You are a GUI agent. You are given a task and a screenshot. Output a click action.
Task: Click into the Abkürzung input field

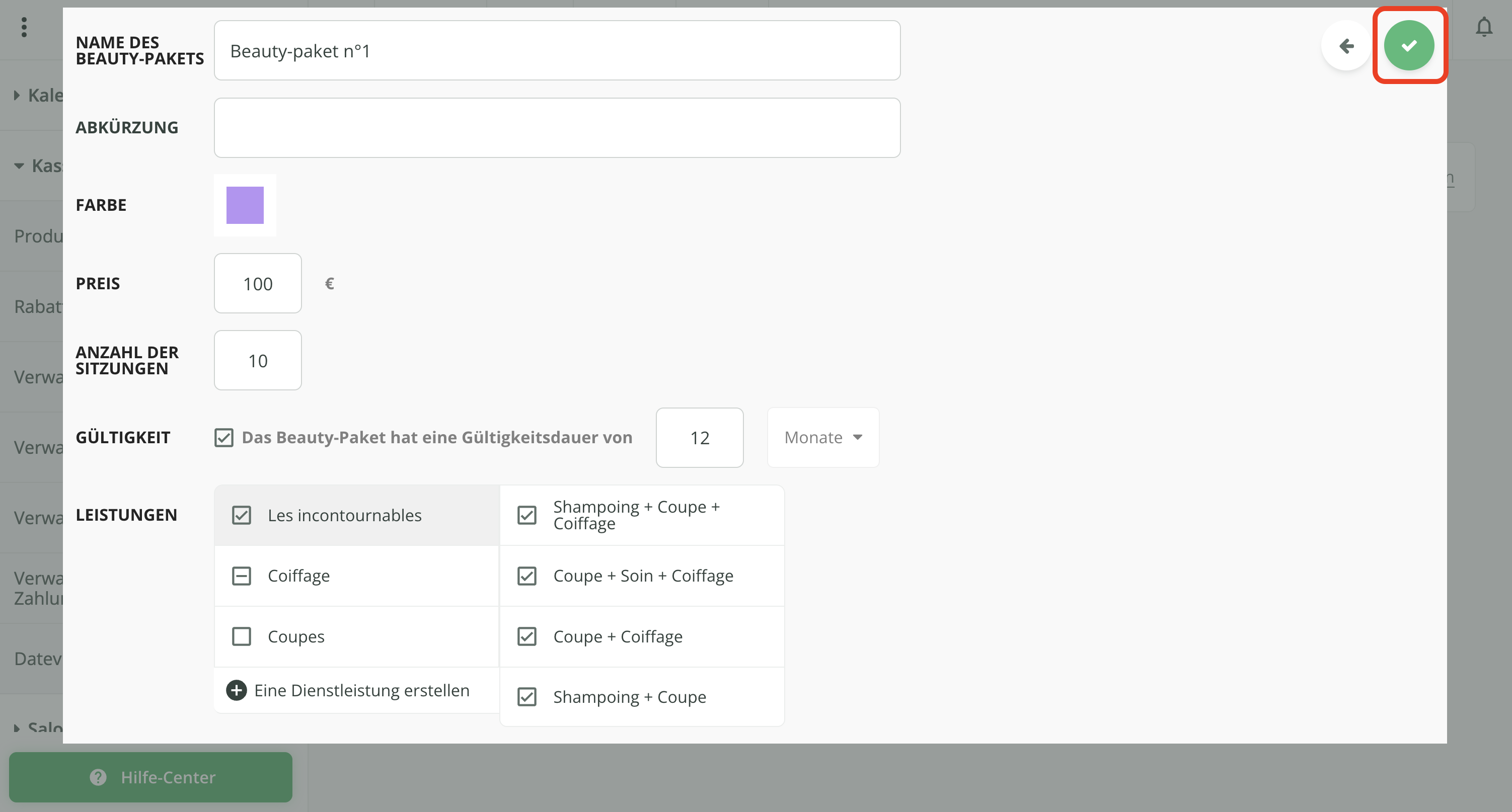557,127
